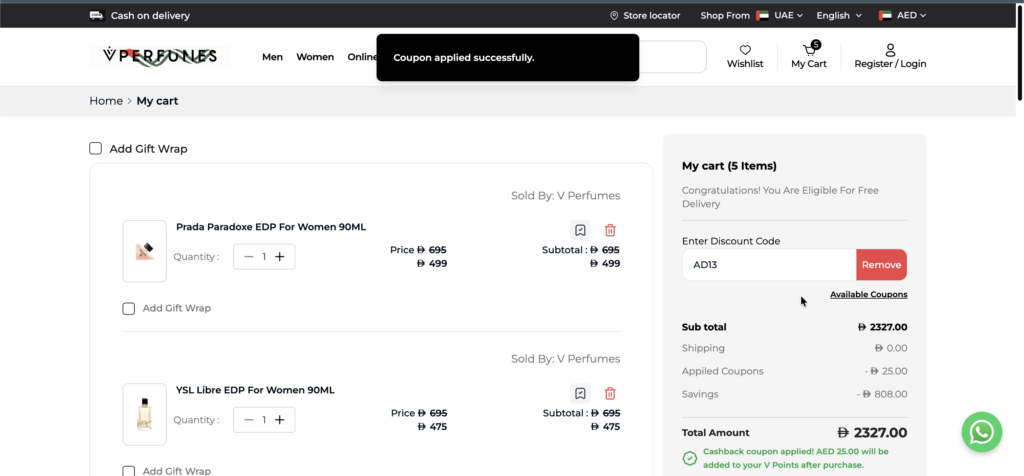Click the 'Coupon applied successfully.' notification
Viewport: 1024px width, 476px height.
coord(507,57)
